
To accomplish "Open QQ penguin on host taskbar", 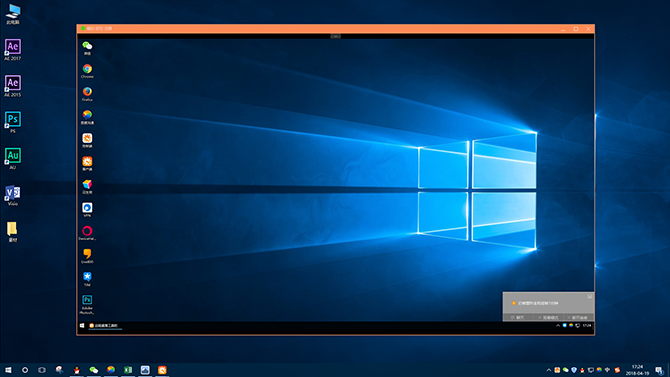I will [x=76, y=370].
